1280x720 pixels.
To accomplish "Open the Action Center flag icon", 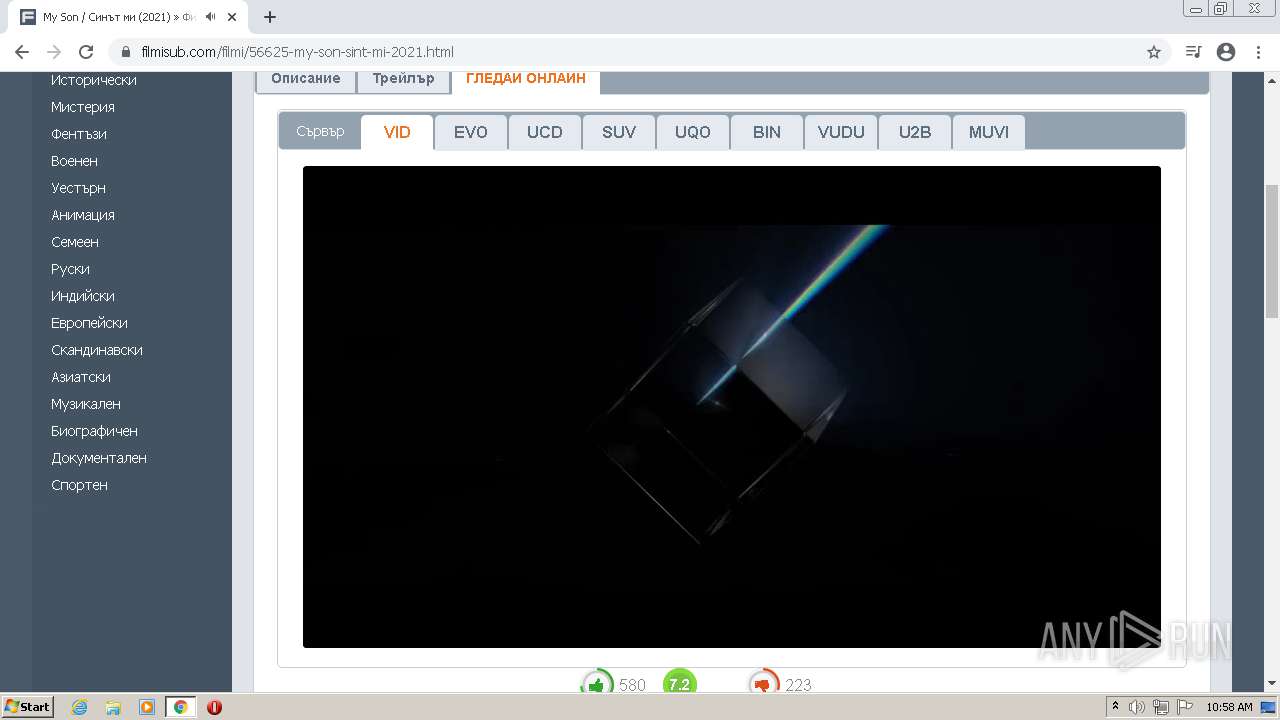I will pyautogui.click(x=1184, y=707).
